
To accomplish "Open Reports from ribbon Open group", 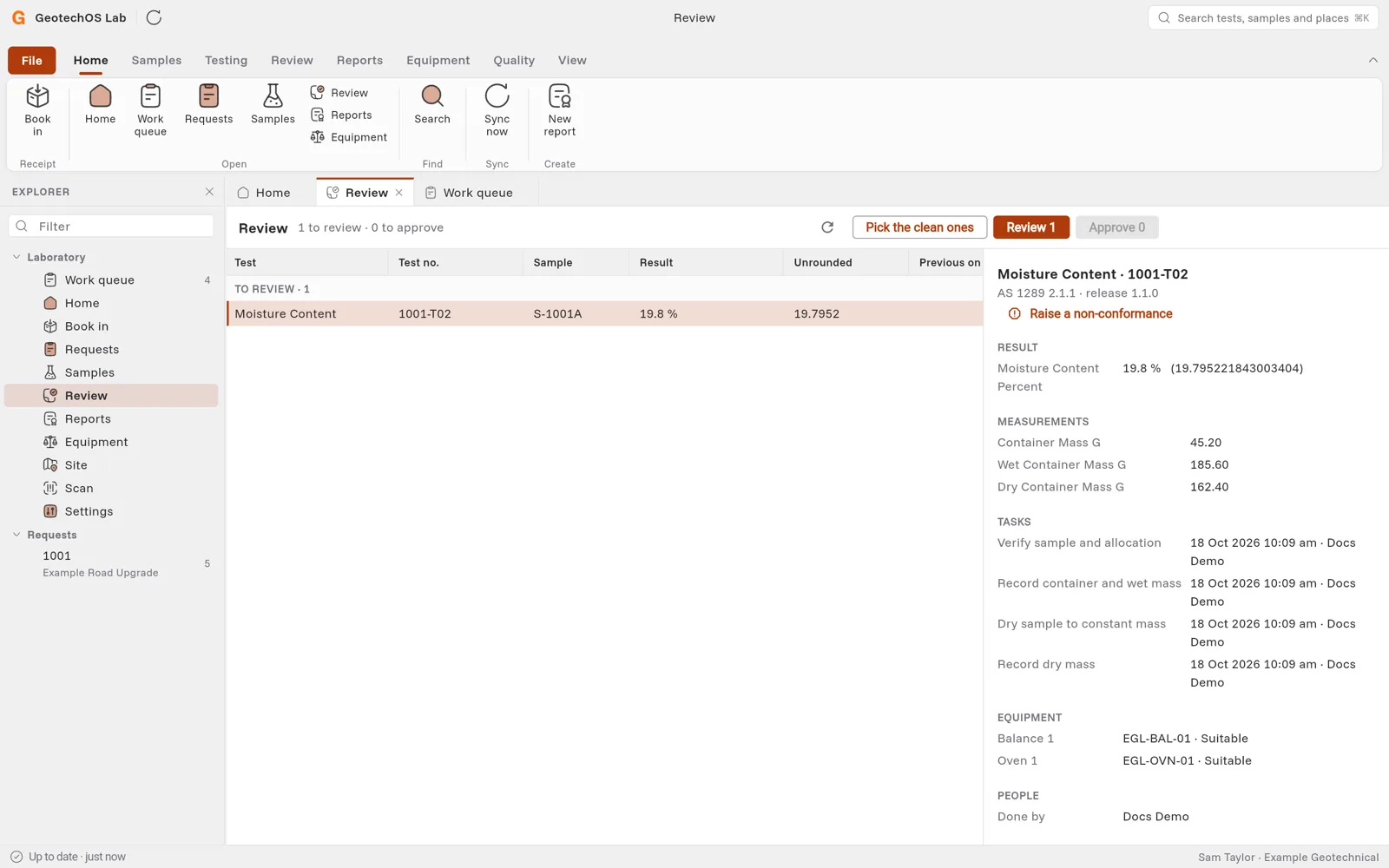I will (341, 115).
